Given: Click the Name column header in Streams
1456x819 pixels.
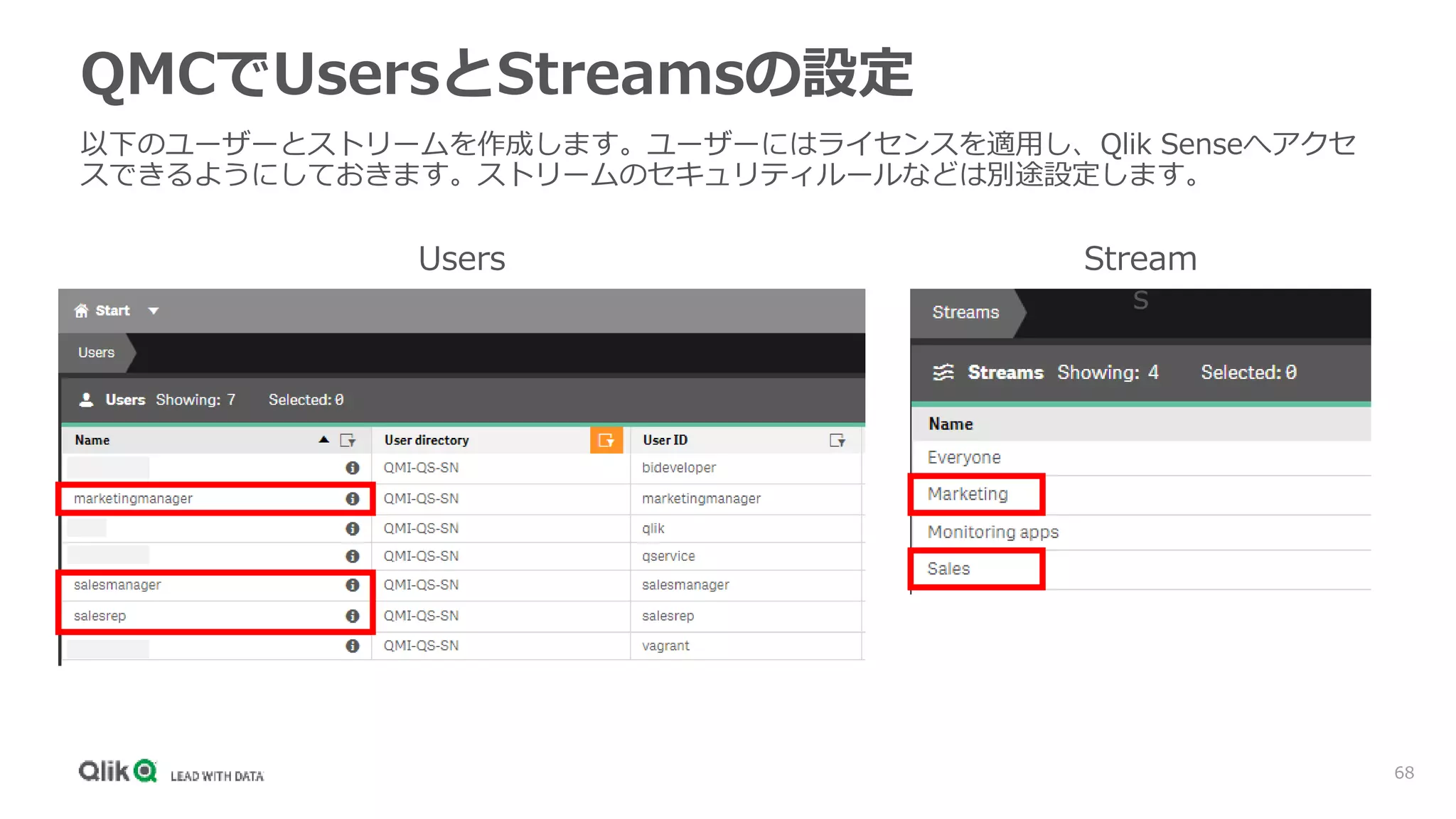Looking at the screenshot, I should (x=951, y=424).
